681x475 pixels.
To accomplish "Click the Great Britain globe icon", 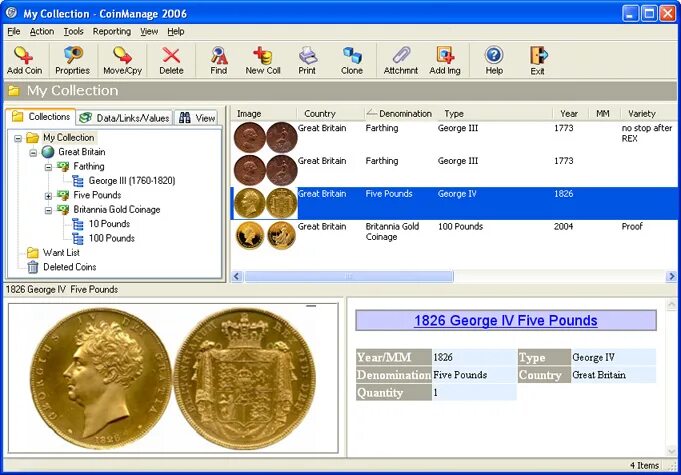I will tap(48, 152).
